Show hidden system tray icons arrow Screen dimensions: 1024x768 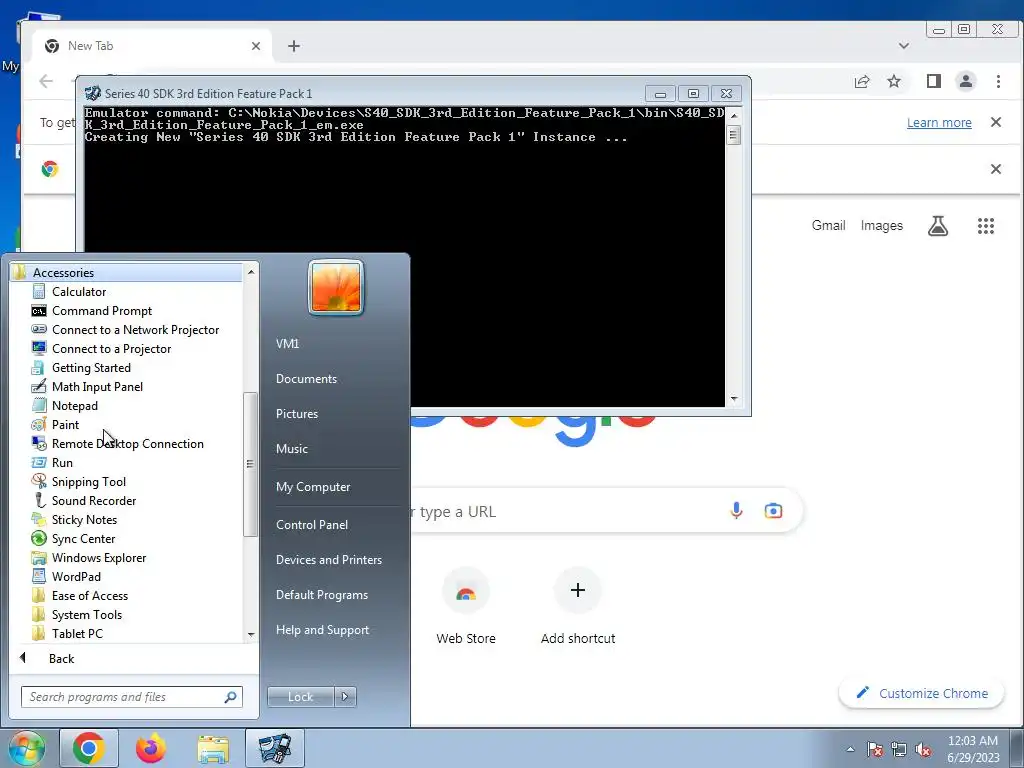tap(850, 749)
